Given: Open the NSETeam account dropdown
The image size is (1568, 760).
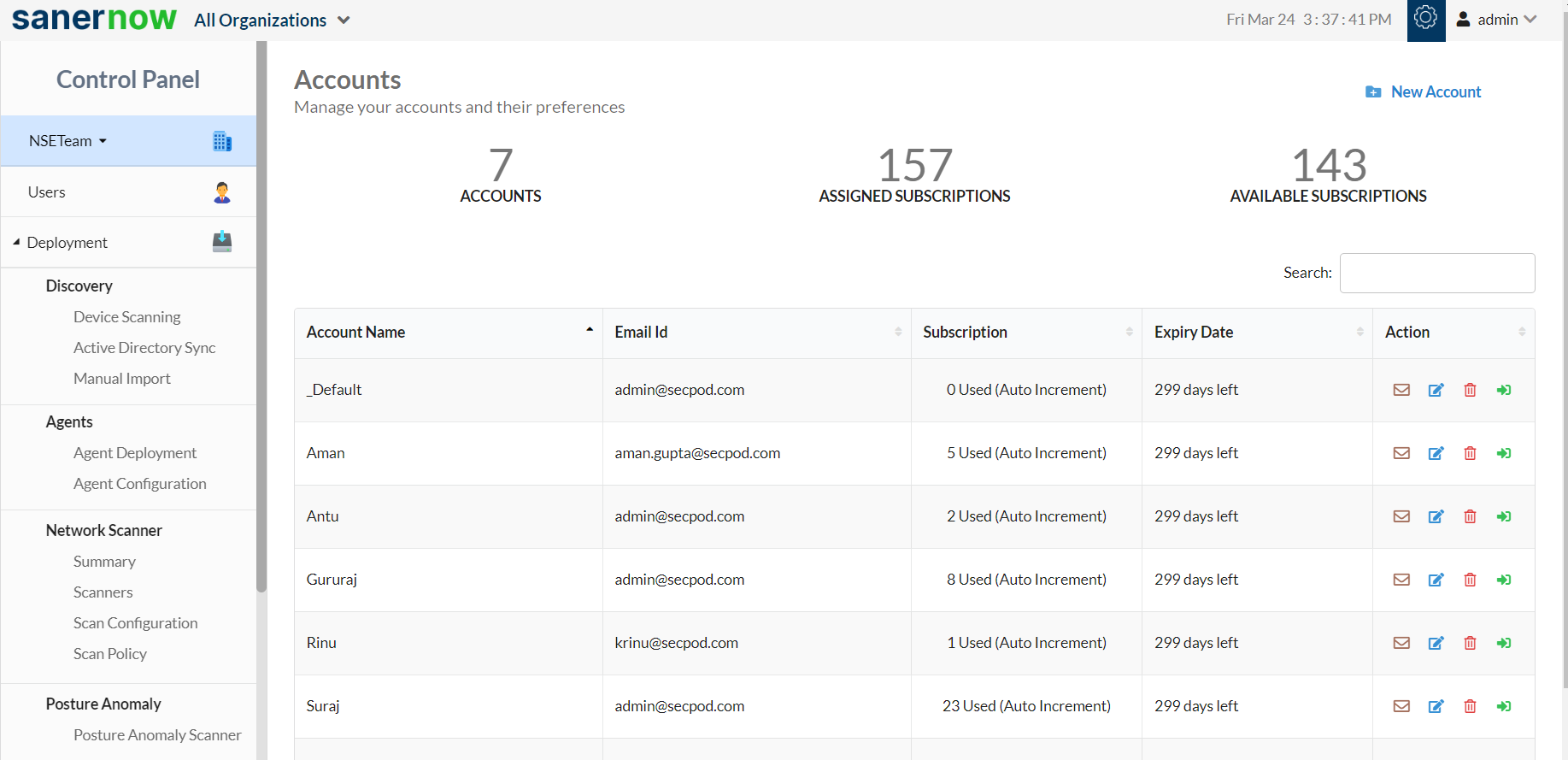Looking at the screenshot, I should 68,141.
